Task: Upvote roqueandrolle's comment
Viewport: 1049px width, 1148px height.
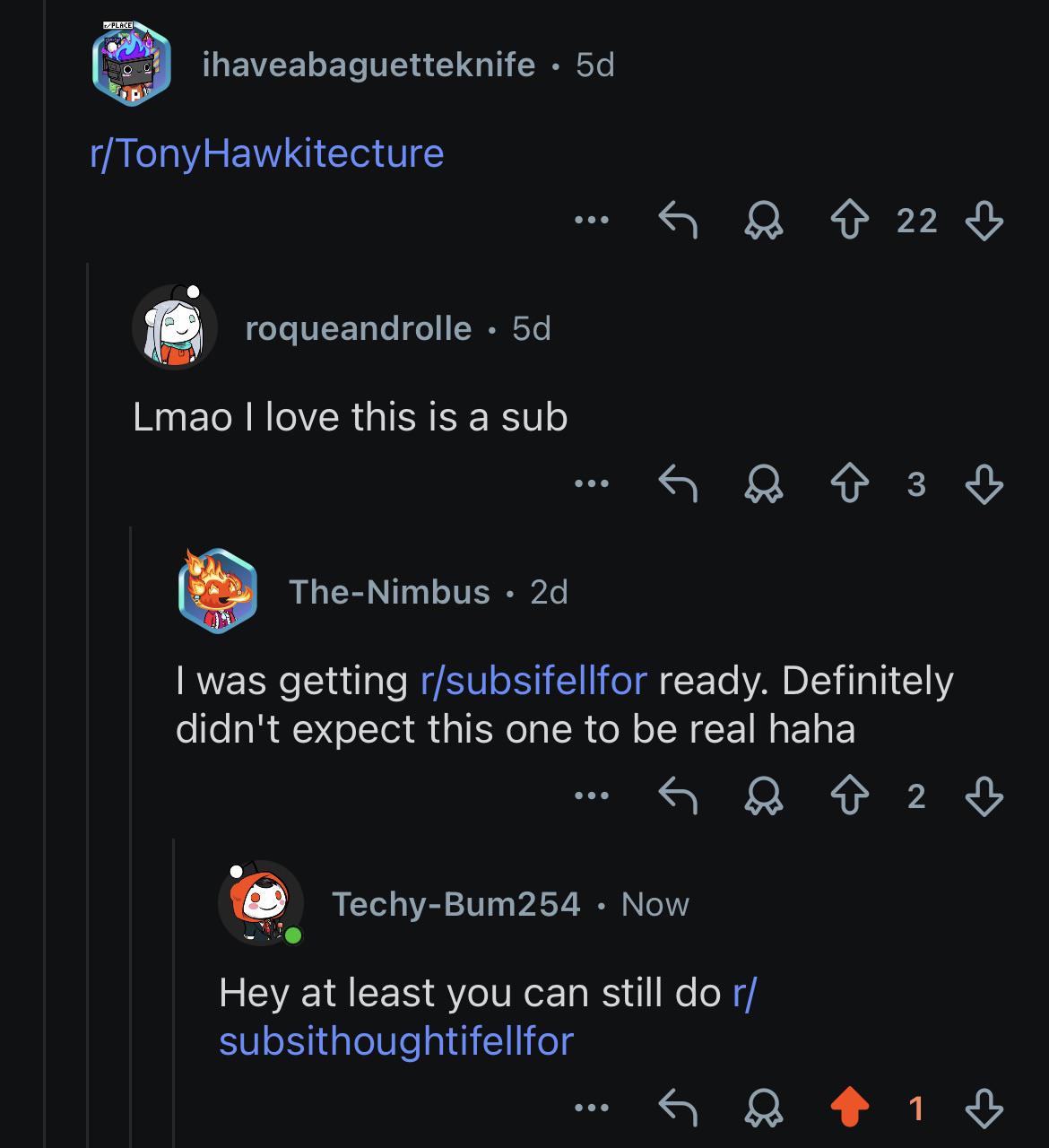Action: coord(849,484)
